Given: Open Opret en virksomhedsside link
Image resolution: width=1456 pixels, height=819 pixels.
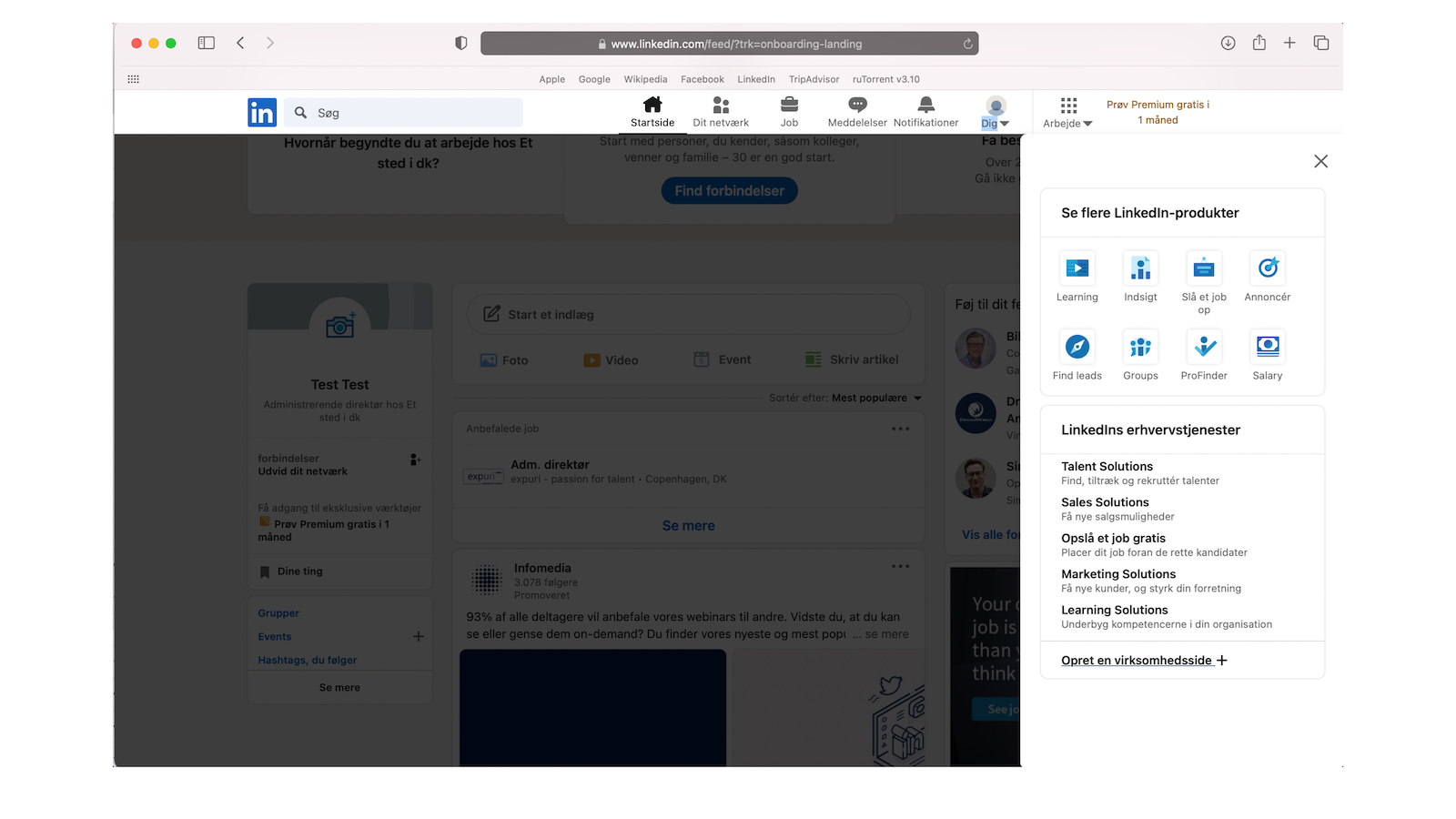Looking at the screenshot, I should 1137,660.
